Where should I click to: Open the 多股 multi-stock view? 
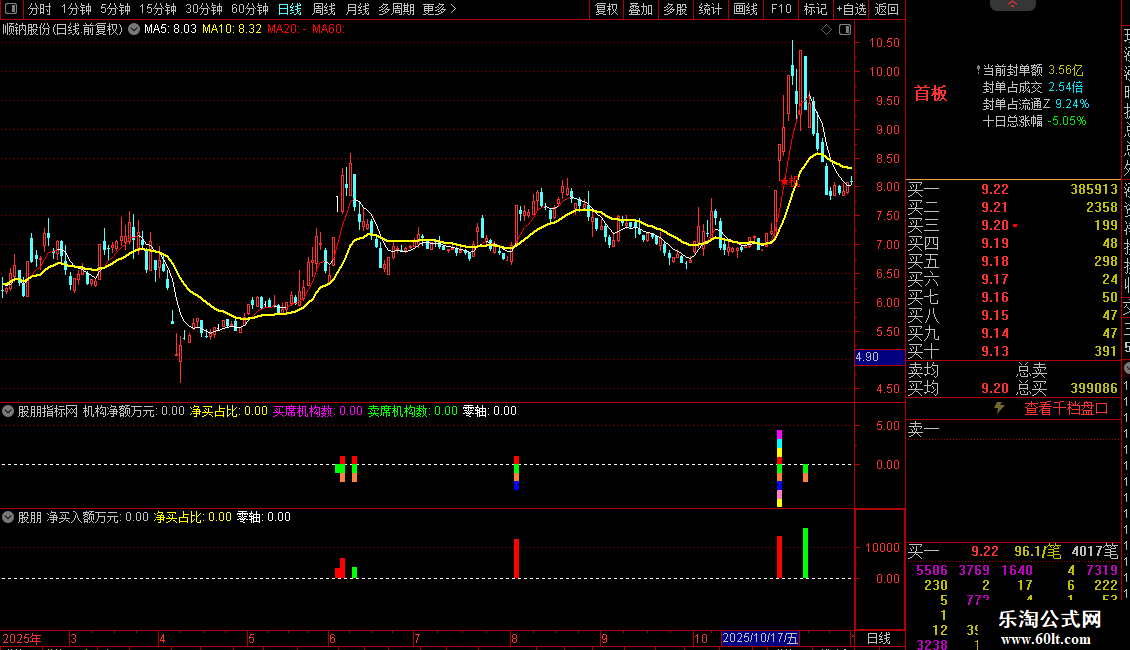click(675, 9)
